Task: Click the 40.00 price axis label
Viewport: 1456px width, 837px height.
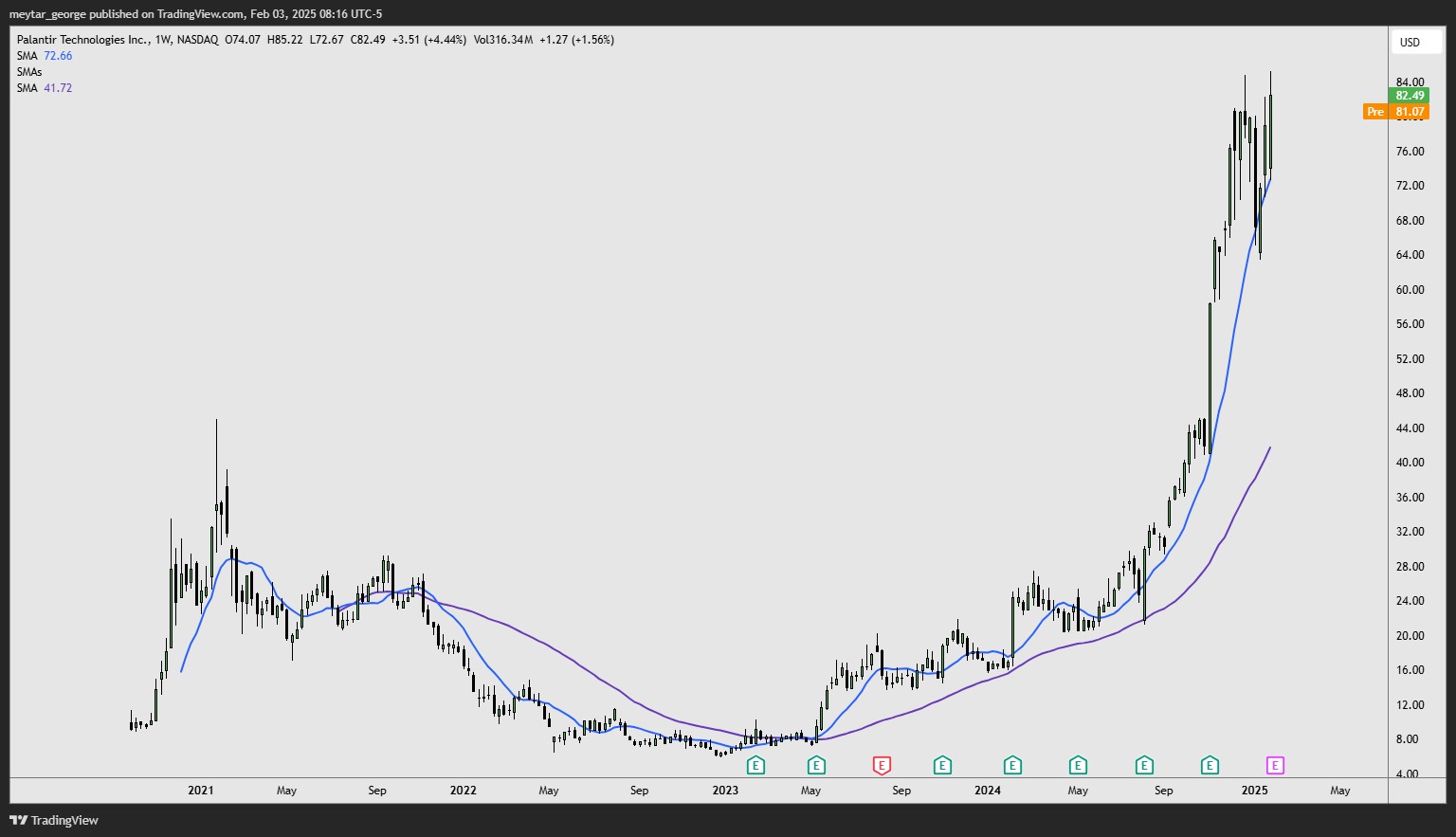Action: [x=1410, y=463]
